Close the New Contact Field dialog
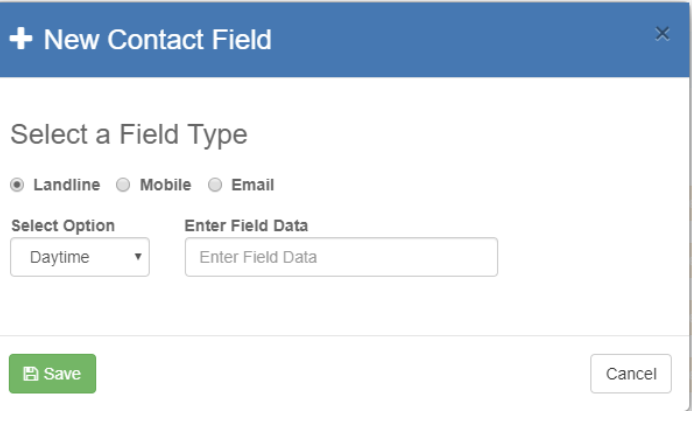692x432 pixels. click(662, 34)
